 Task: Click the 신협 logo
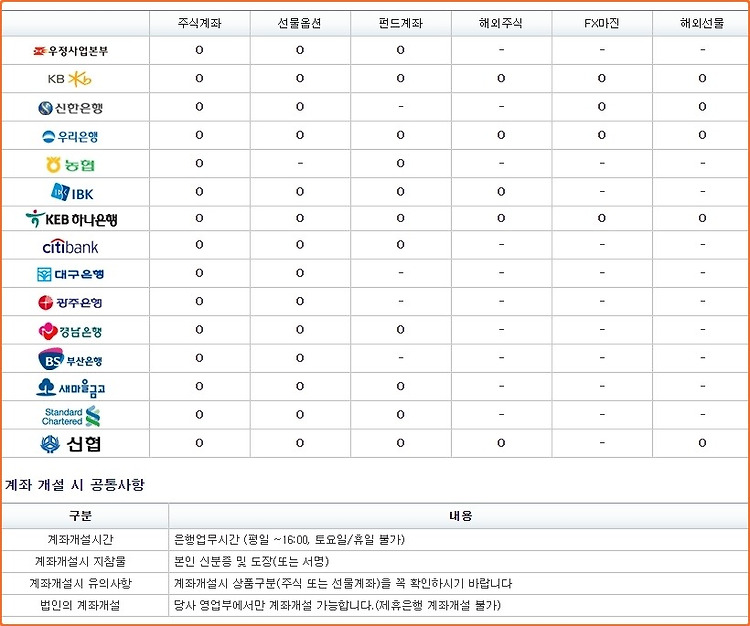71,444
